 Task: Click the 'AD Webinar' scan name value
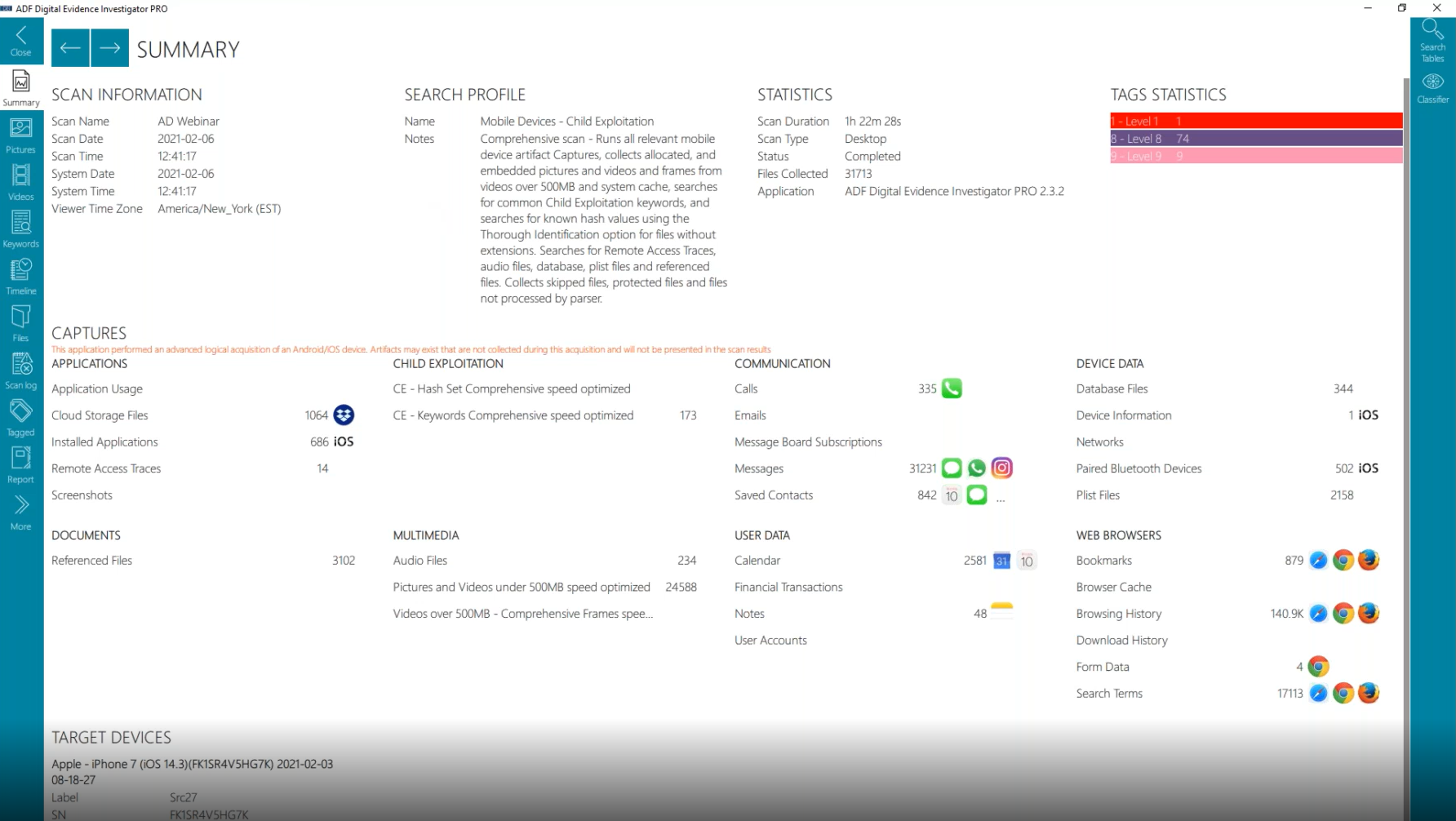pos(189,121)
